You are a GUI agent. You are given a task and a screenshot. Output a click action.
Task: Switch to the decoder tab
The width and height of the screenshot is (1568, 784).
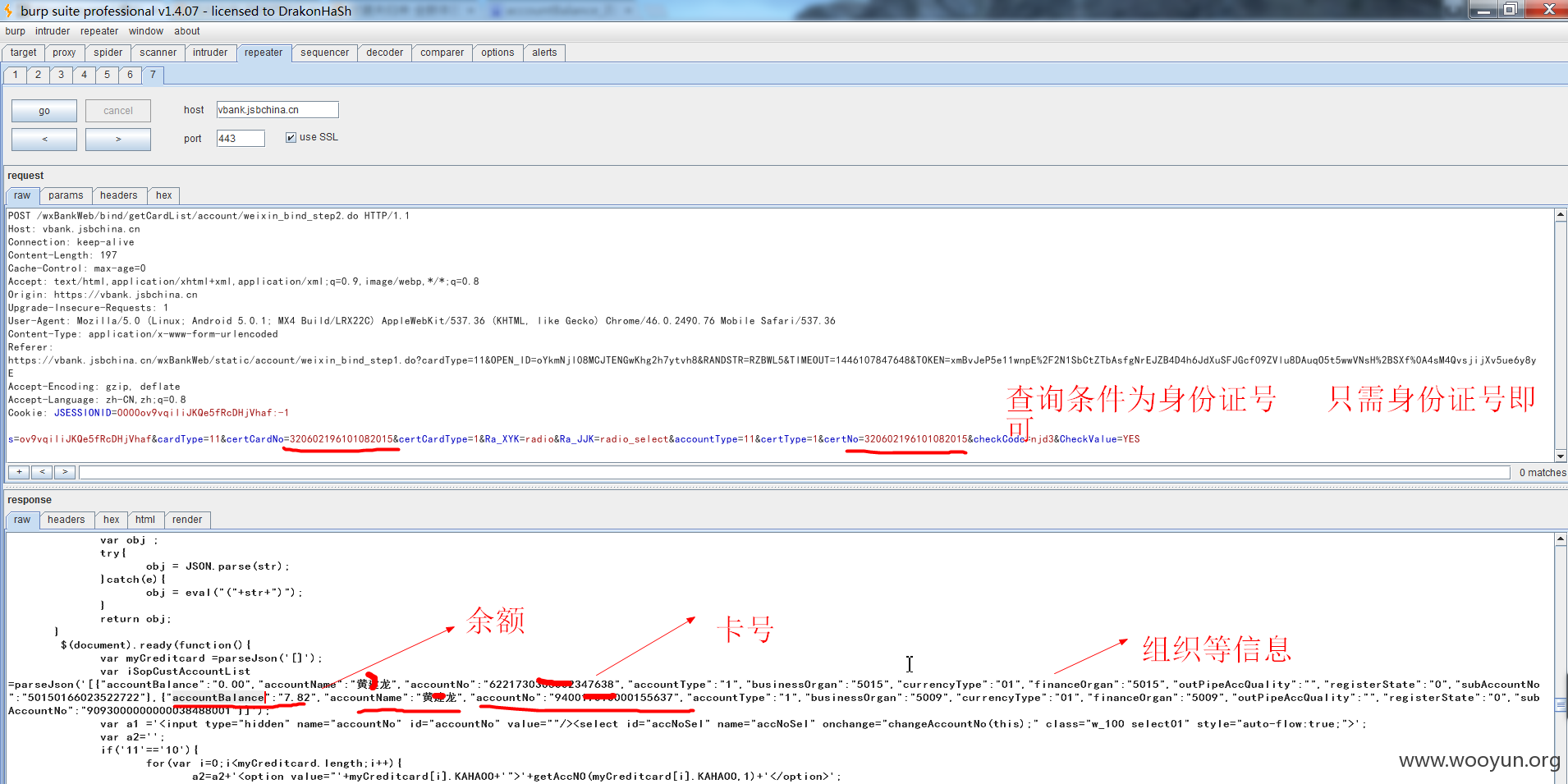pos(384,53)
